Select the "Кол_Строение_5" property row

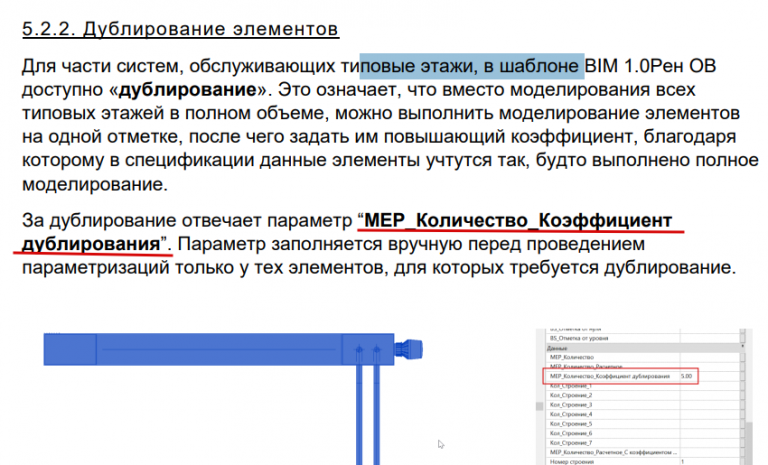pyautogui.click(x=644, y=424)
